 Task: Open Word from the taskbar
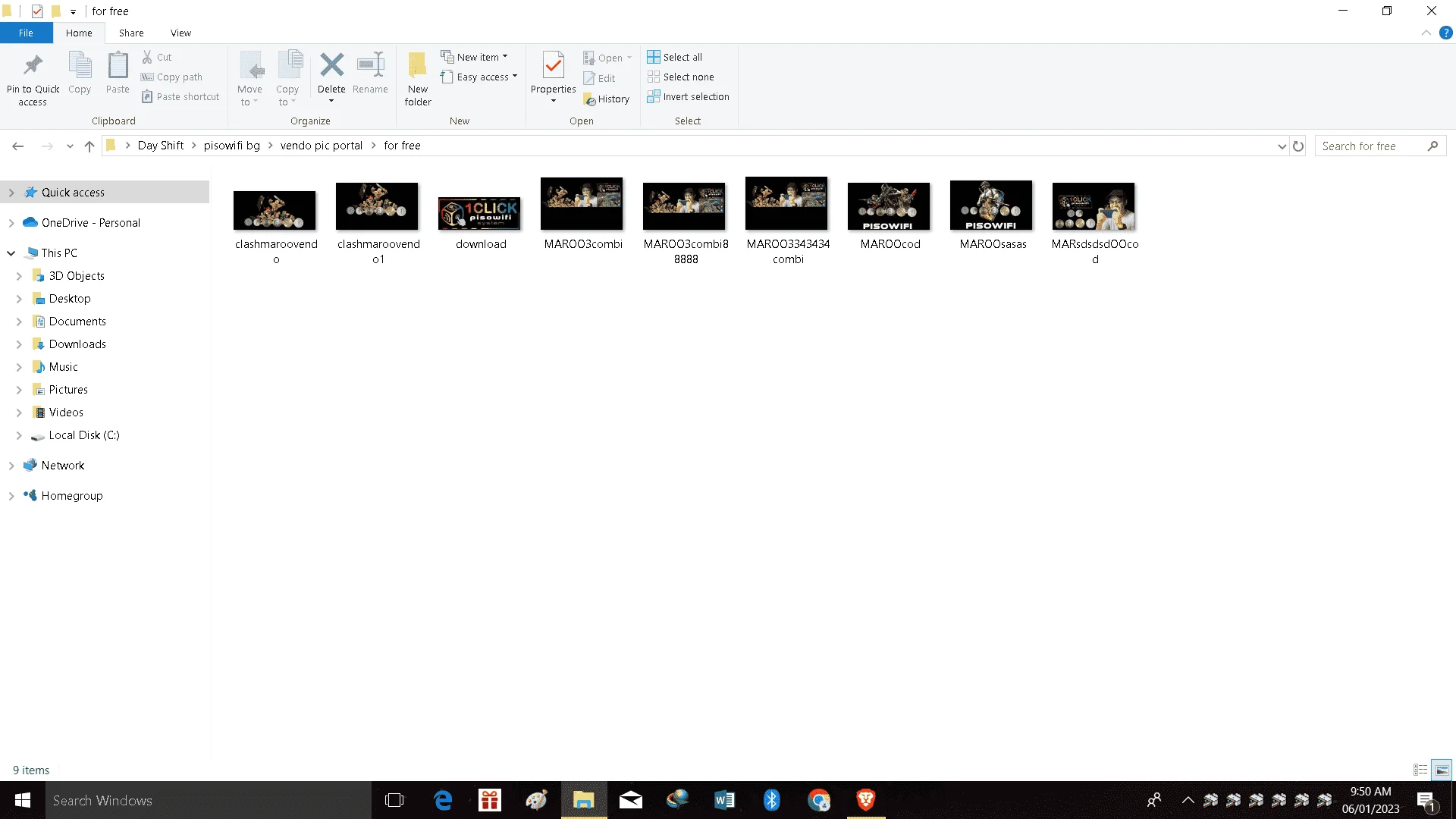[x=724, y=800]
